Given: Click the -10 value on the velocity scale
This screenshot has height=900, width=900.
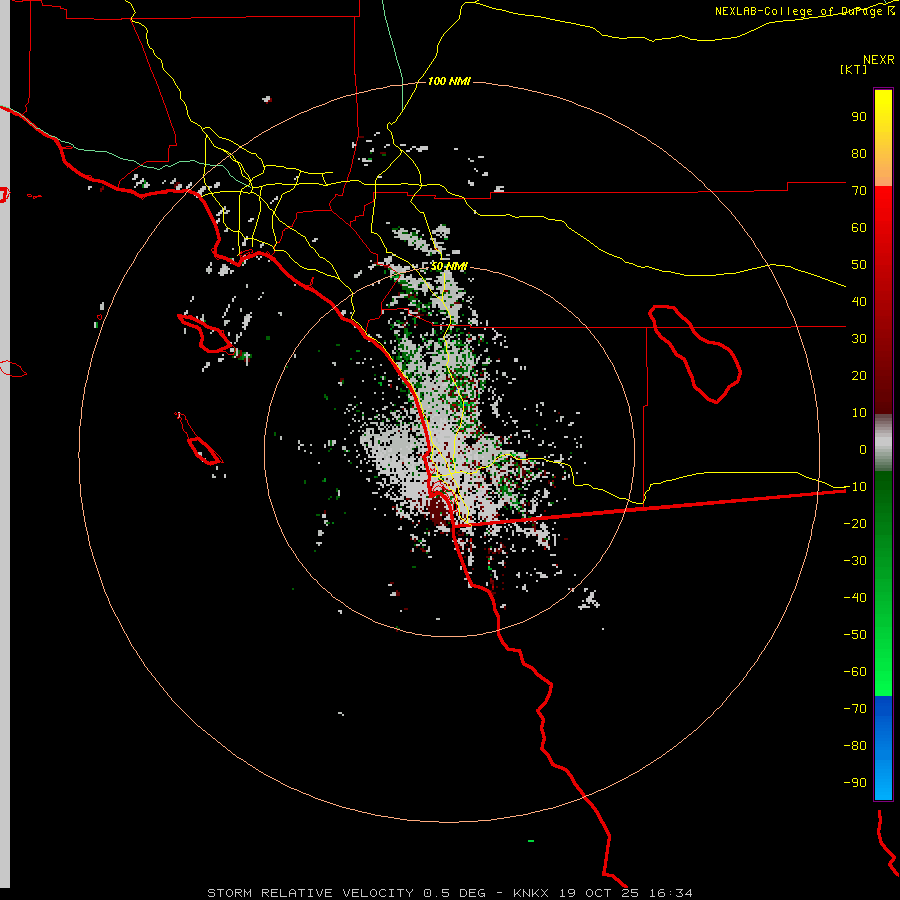Looking at the screenshot, I should pyautogui.click(x=855, y=487).
